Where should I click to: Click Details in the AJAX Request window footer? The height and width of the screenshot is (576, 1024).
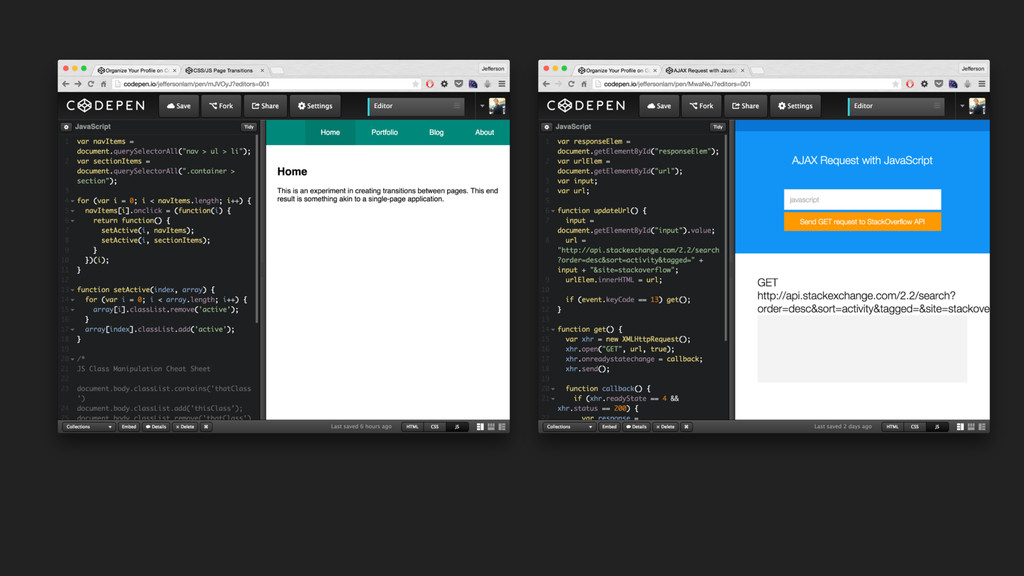point(636,426)
